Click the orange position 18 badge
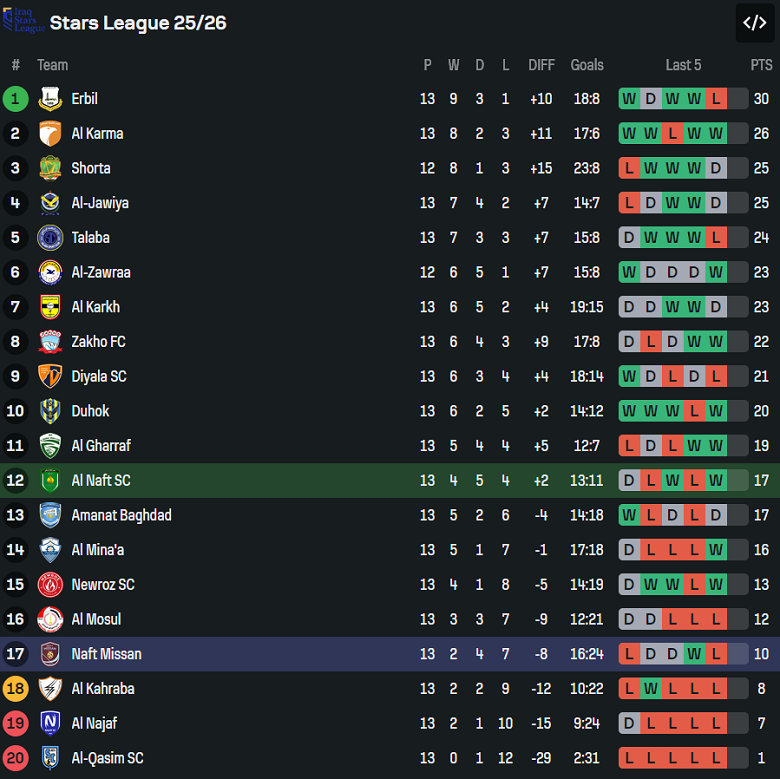 pyautogui.click(x=15, y=689)
